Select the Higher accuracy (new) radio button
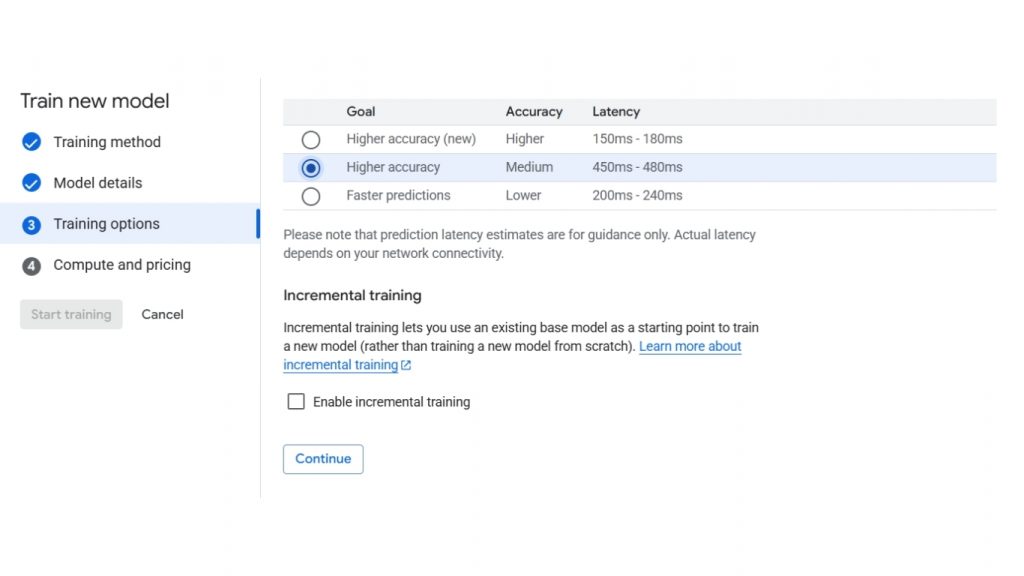1024x576 pixels. pos(311,140)
